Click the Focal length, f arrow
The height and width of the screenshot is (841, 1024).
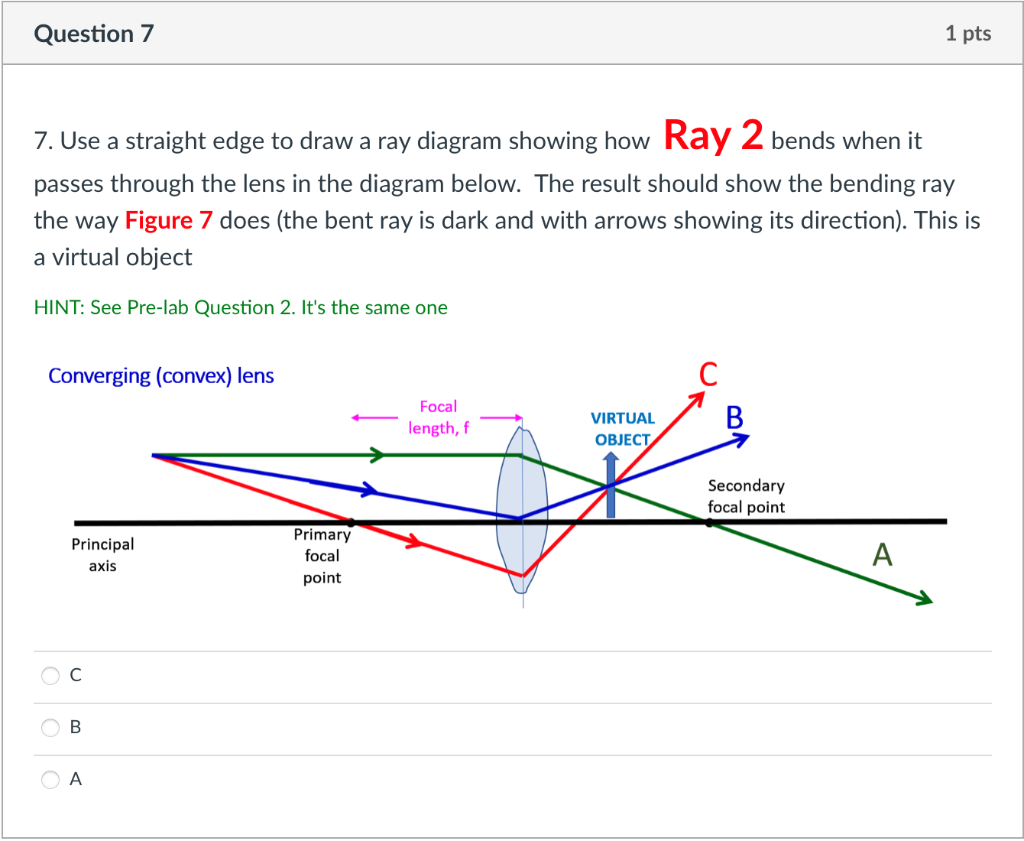click(x=437, y=417)
